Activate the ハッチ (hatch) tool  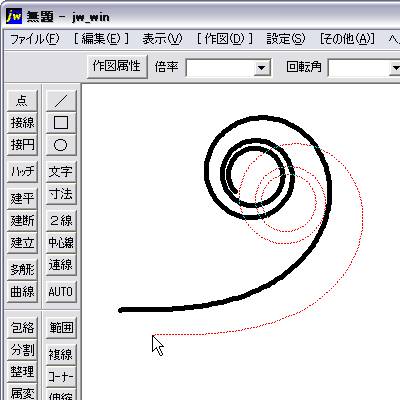pyautogui.click(x=22, y=171)
